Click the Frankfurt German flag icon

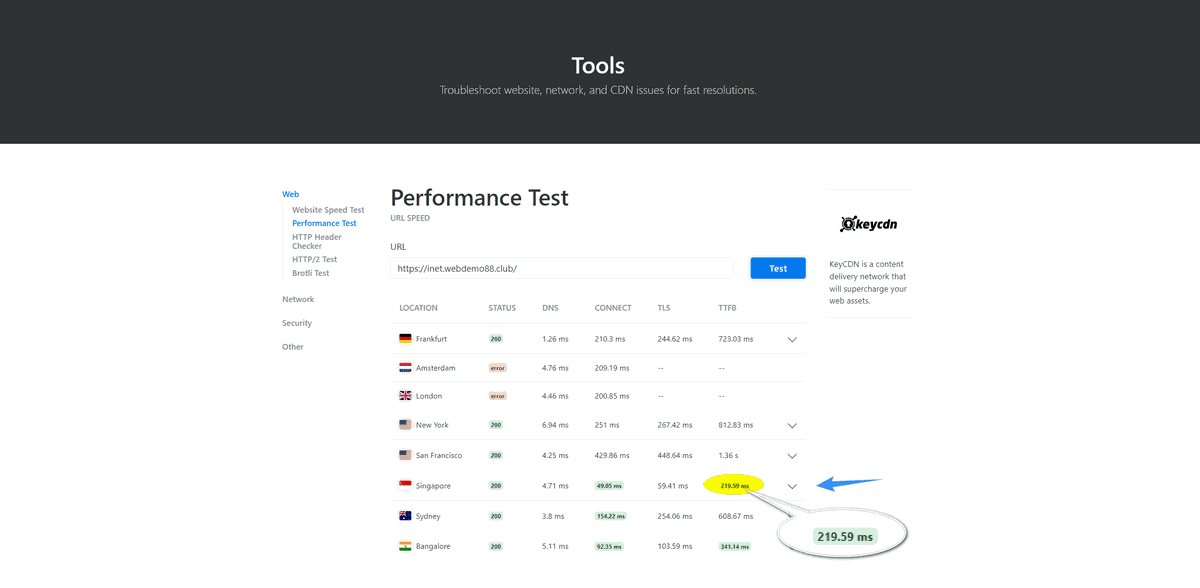coord(405,339)
